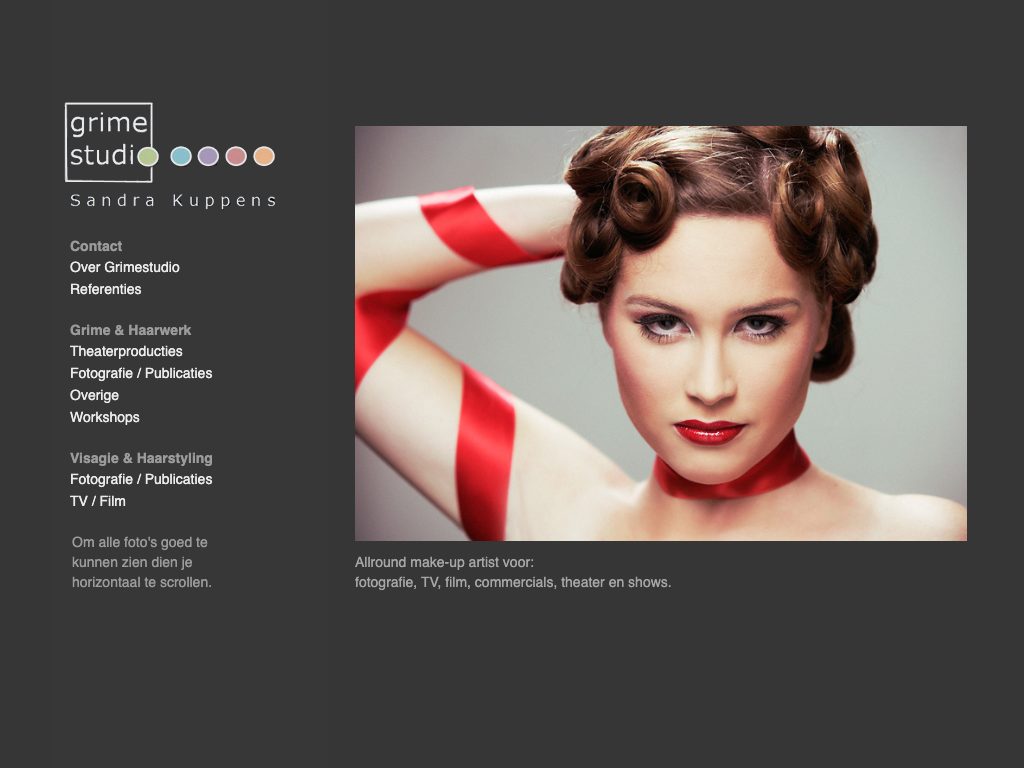View the Workshops page
The width and height of the screenshot is (1024, 768).
[x=105, y=418]
